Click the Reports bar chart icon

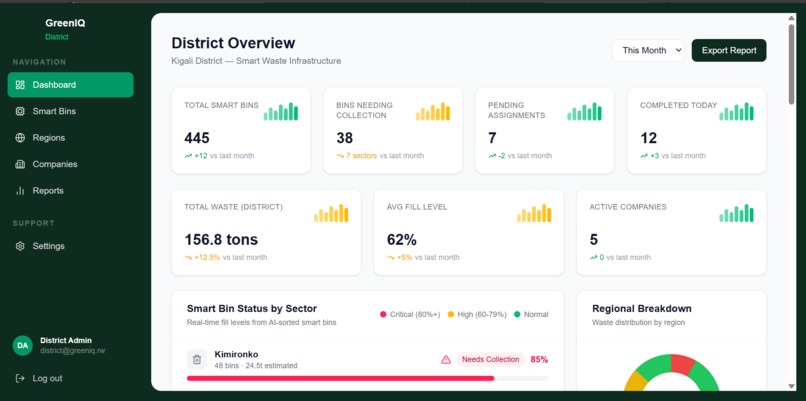[20, 191]
